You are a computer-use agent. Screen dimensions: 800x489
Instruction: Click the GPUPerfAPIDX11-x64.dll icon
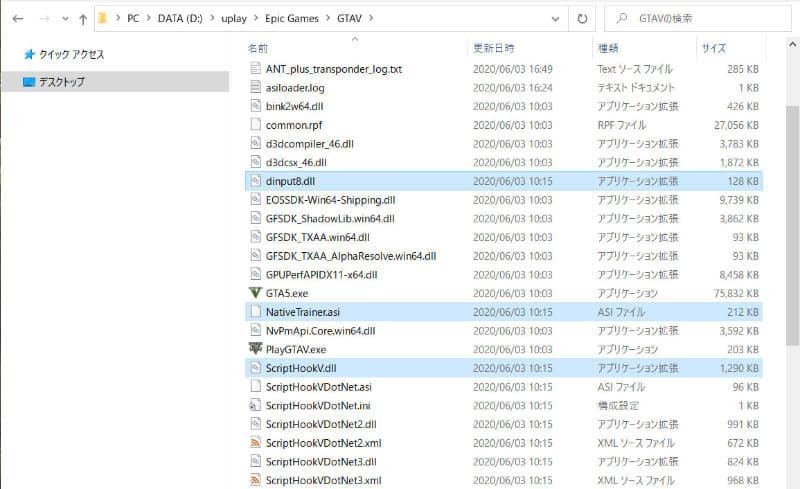pyautogui.click(x=255, y=274)
